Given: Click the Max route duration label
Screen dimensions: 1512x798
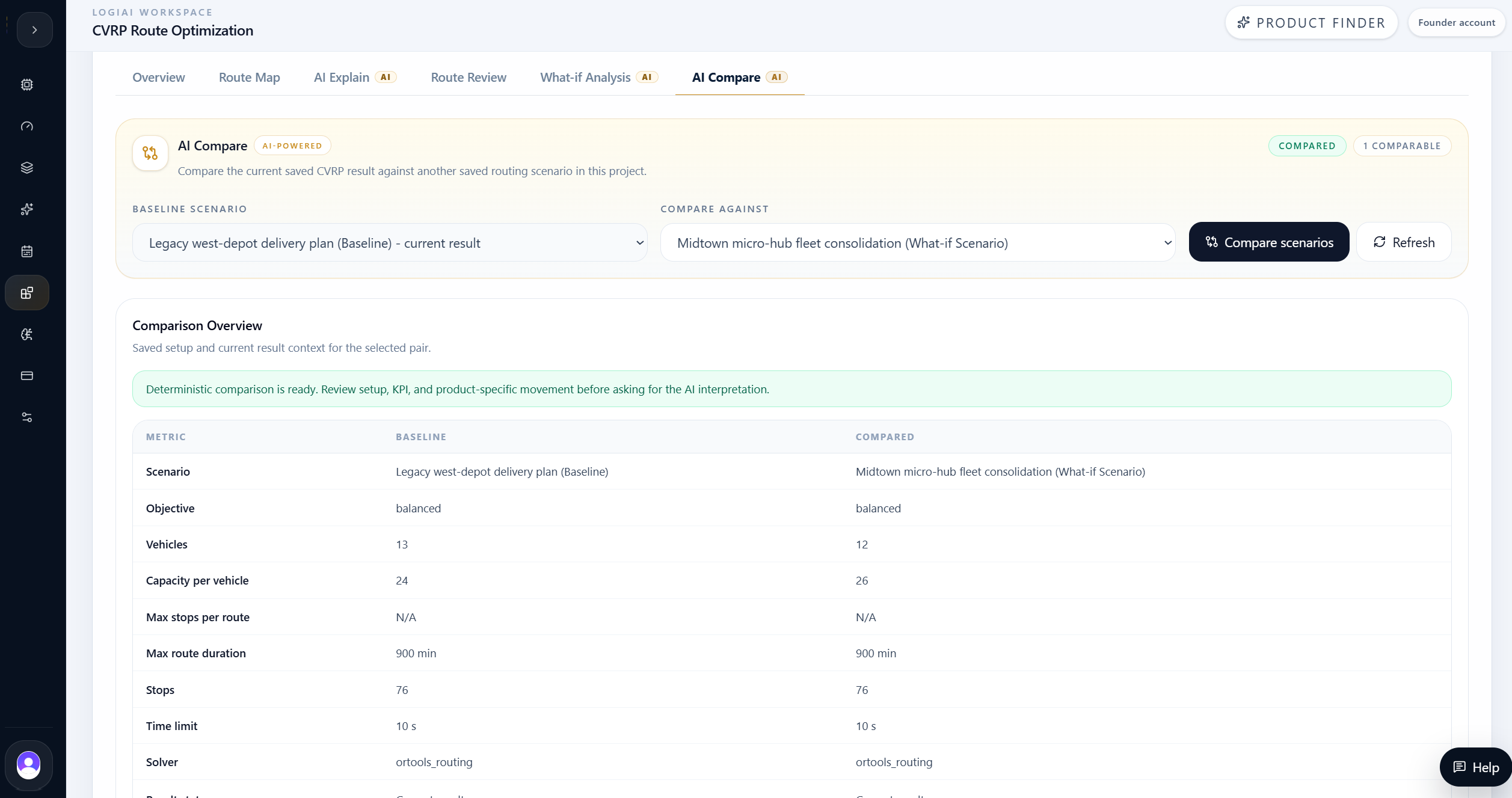Looking at the screenshot, I should pos(196,653).
